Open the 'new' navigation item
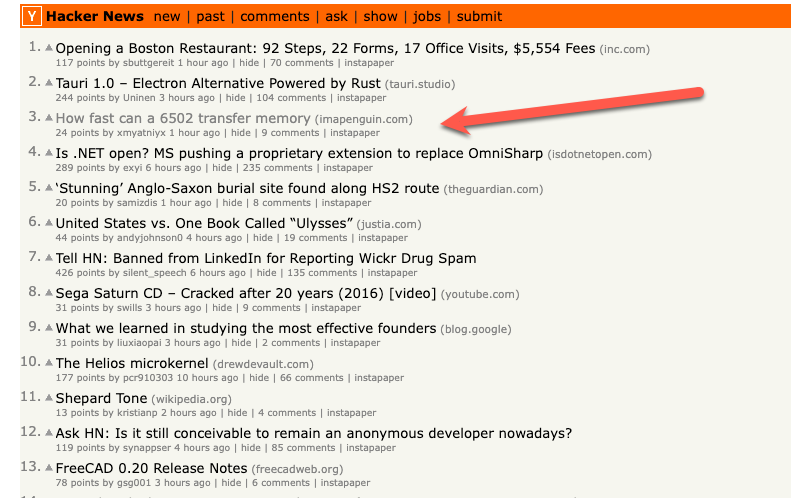 167,16
